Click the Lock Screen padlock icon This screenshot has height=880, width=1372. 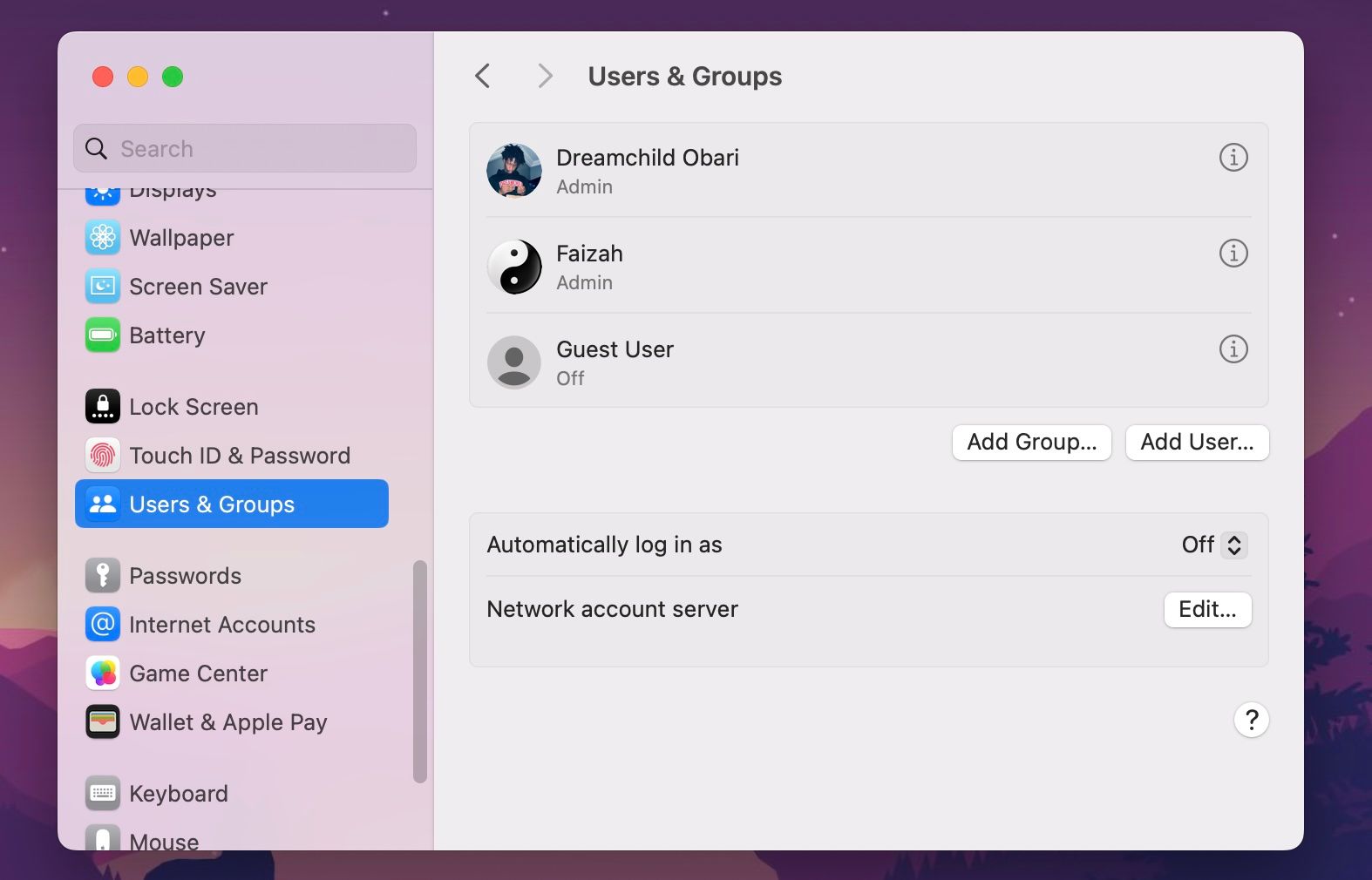[103, 407]
